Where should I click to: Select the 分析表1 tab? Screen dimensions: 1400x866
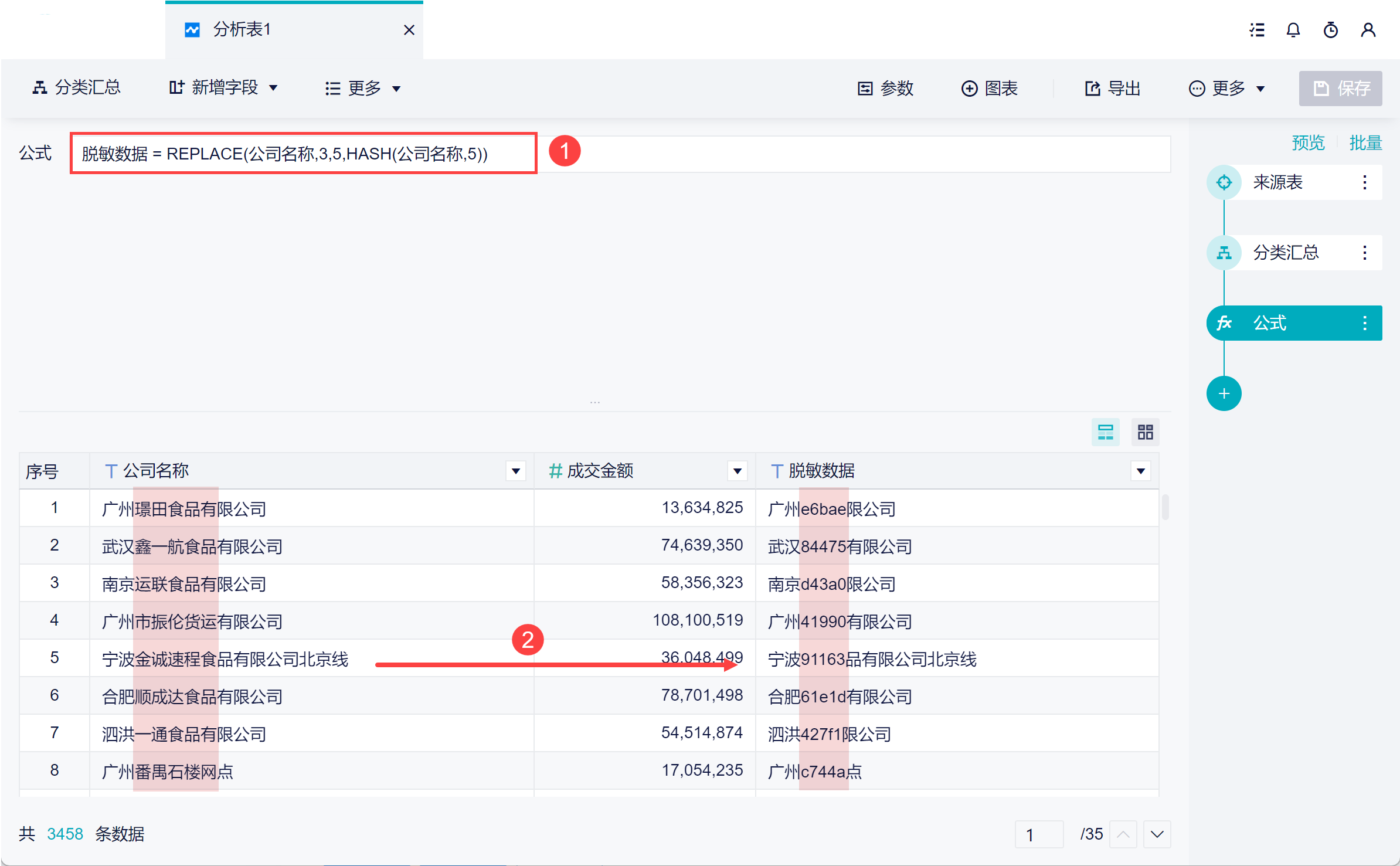click(242, 29)
